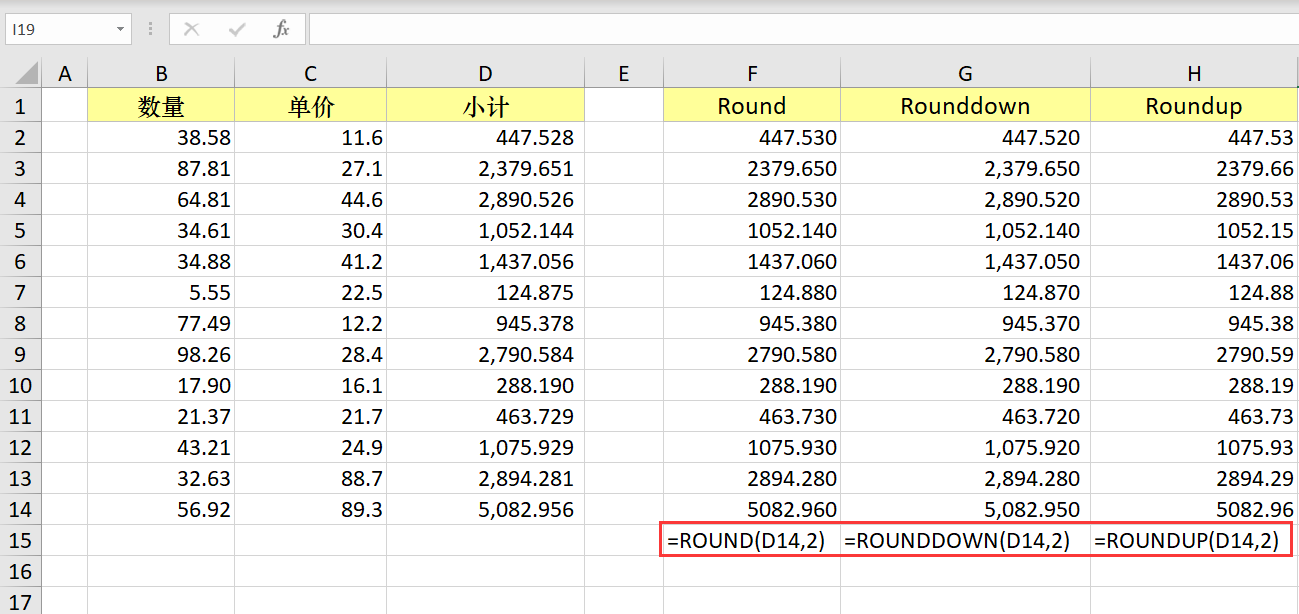Select column C header
Screen dimensions: 1299x614
coord(311,73)
